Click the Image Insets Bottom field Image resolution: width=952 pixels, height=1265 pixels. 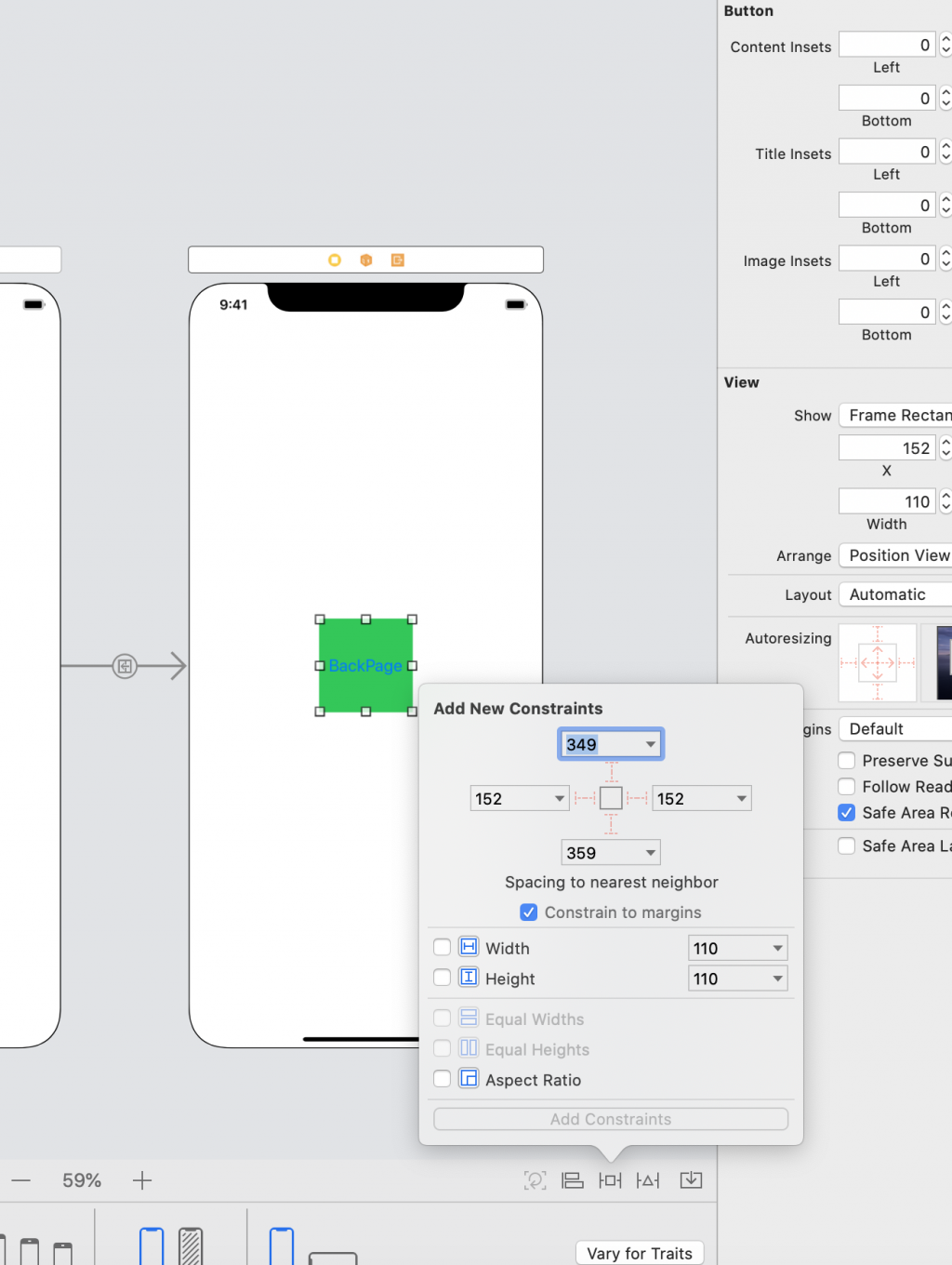(x=887, y=312)
